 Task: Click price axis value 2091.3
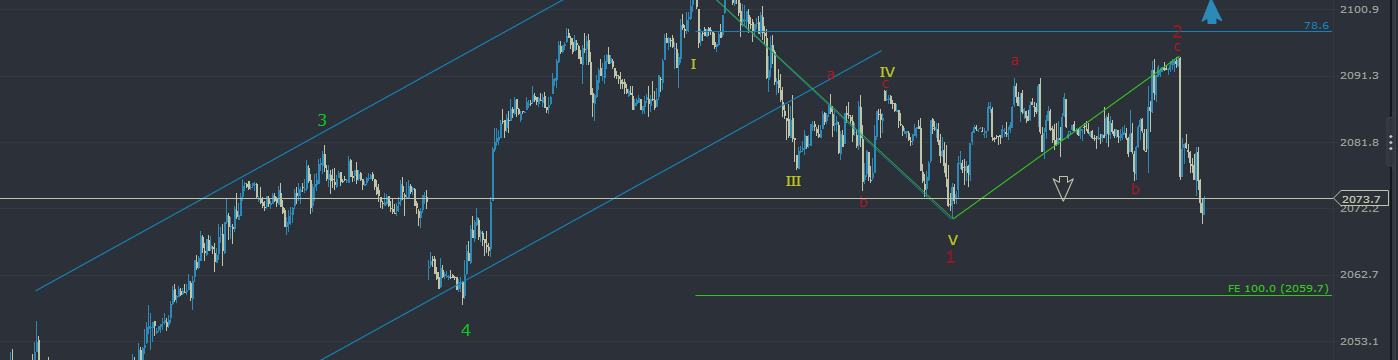pos(1359,76)
